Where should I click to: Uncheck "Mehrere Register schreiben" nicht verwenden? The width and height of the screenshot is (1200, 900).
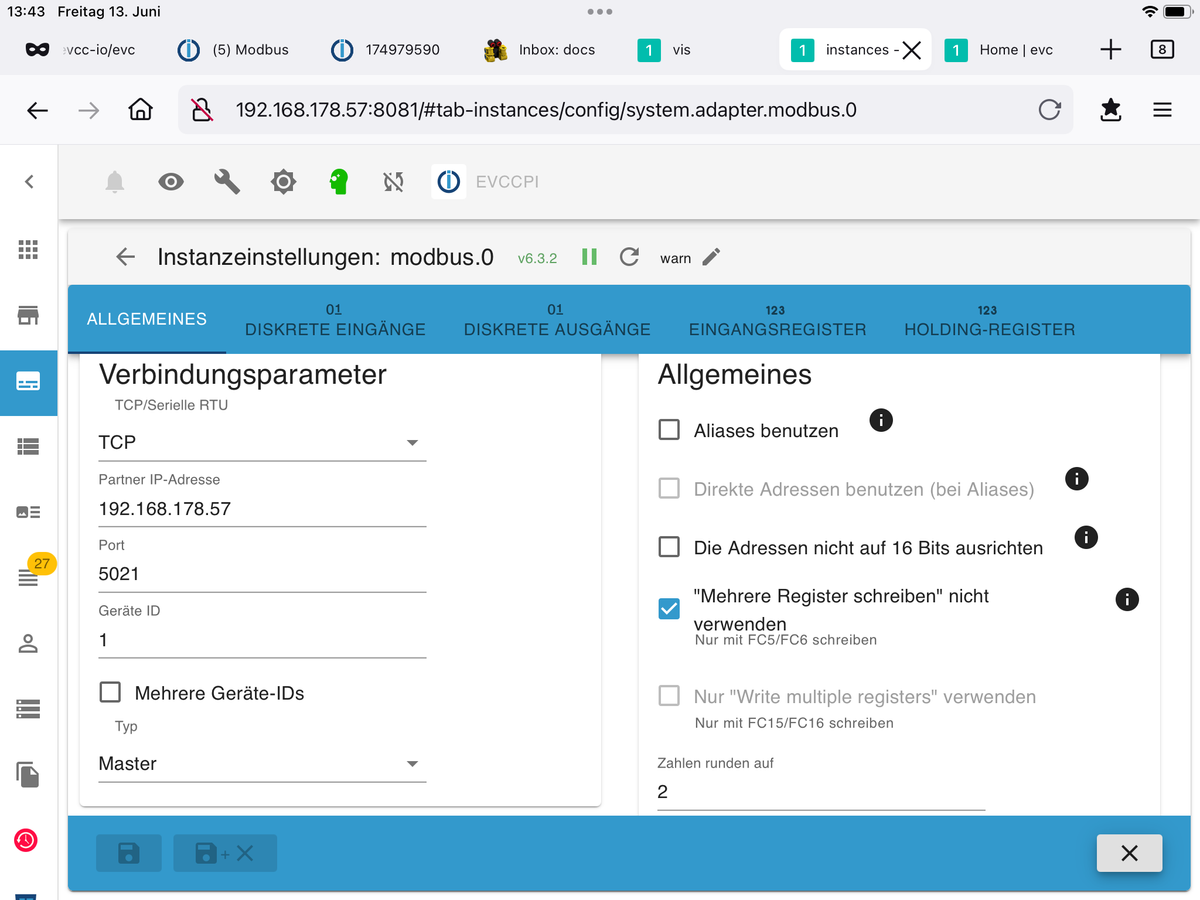(669, 608)
